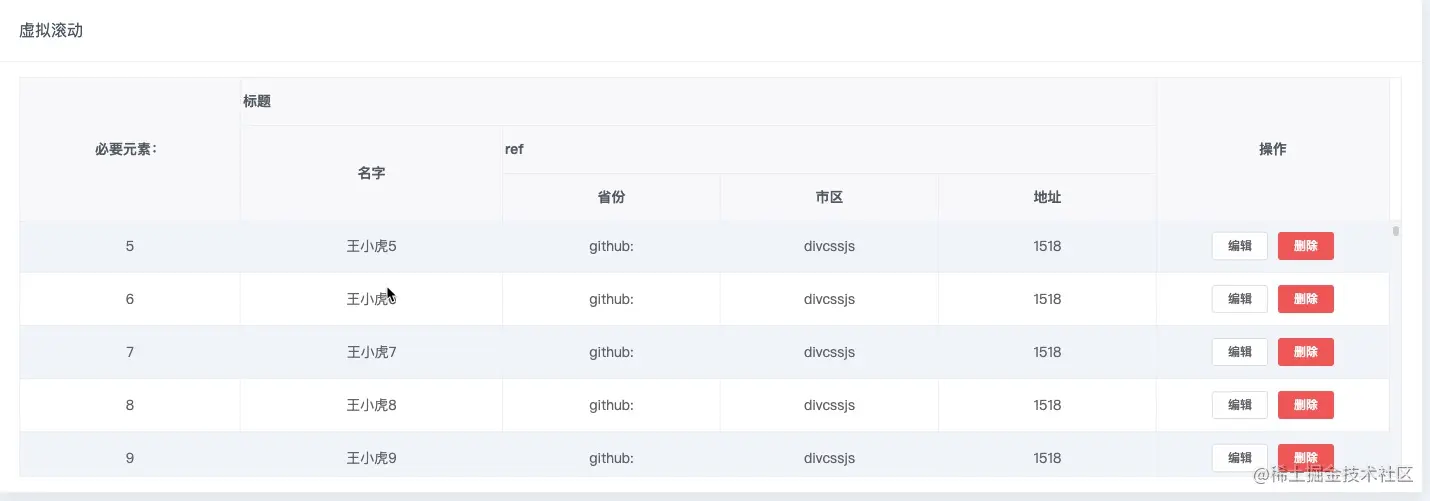The height and width of the screenshot is (501, 1430).
Task: Click the 市区 column header
Action: (830, 197)
